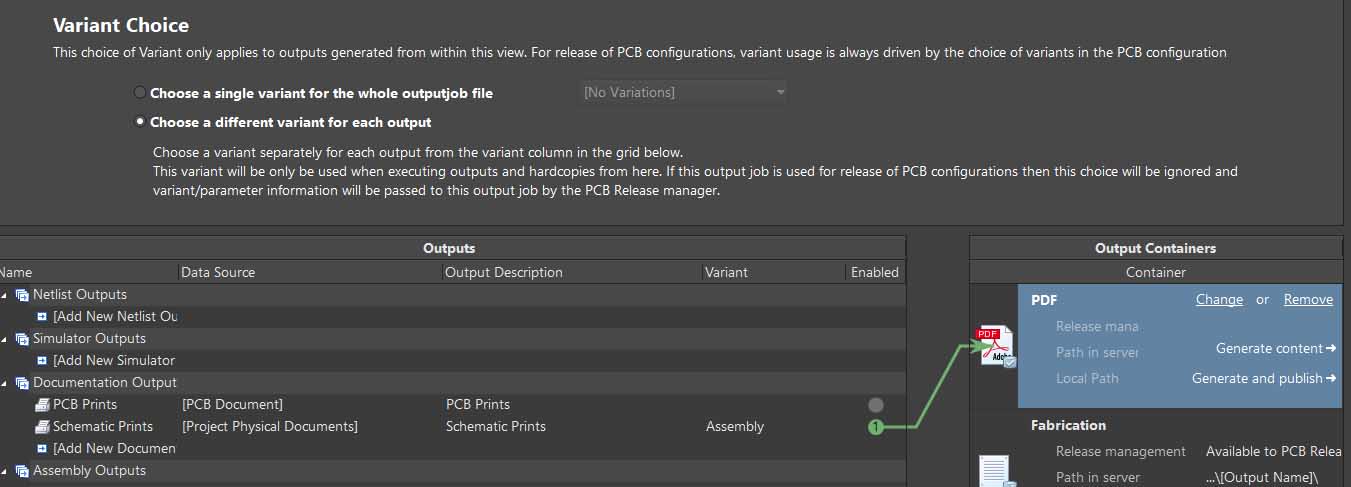
Task: Click the Assembly Outputs category icon
Action: pos(22,471)
